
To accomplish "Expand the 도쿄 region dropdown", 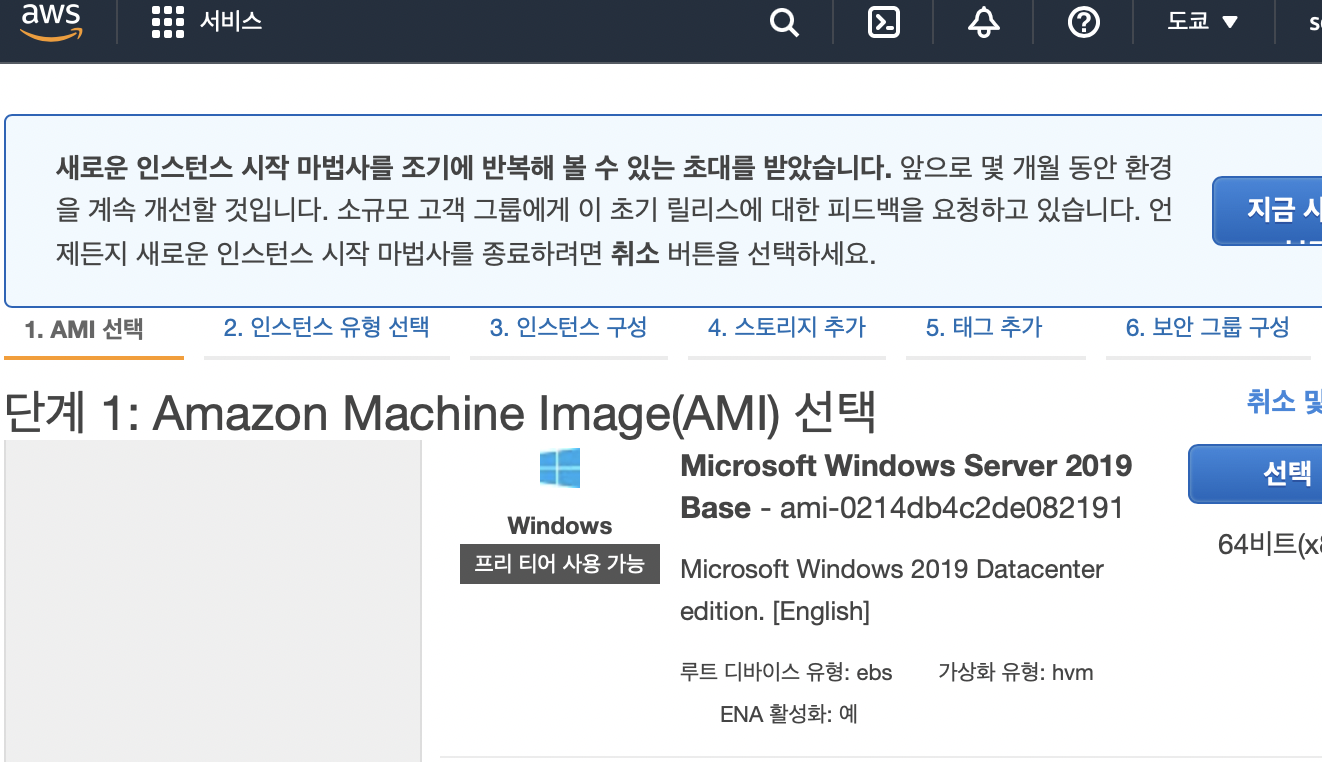I will click(1203, 22).
